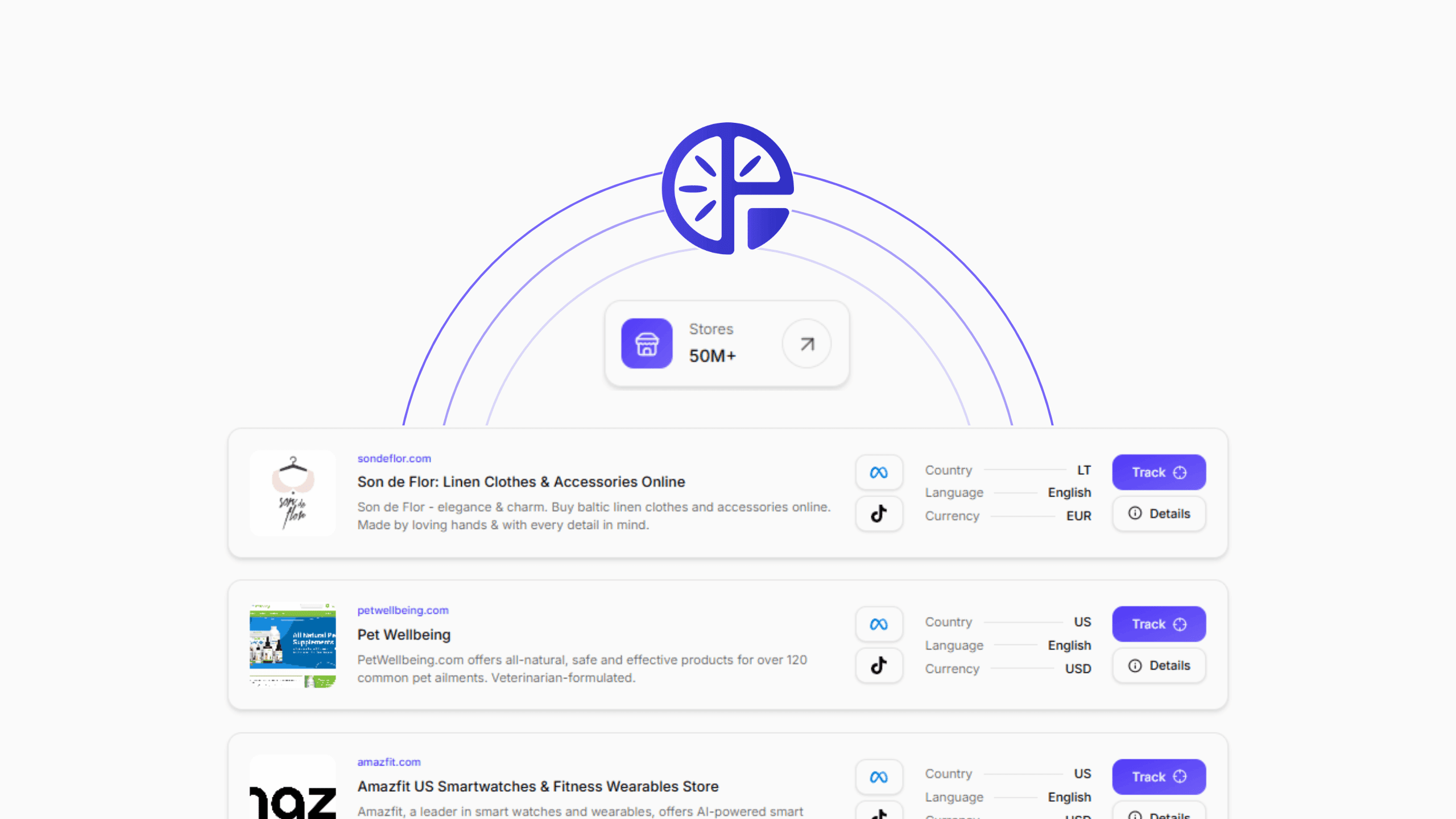1456x819 pixels.
Task: Click the Meta icon for Pet Wellbeing
Action: coord(879,624)
